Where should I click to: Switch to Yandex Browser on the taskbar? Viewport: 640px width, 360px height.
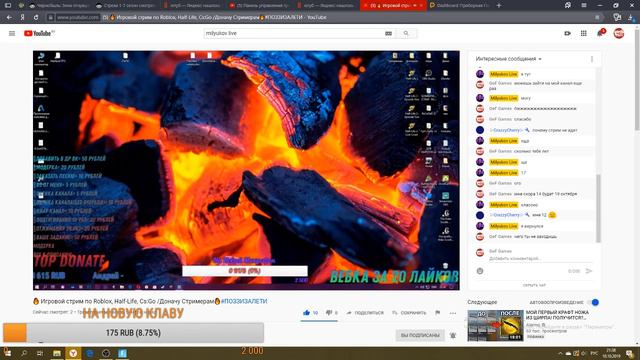73,353
